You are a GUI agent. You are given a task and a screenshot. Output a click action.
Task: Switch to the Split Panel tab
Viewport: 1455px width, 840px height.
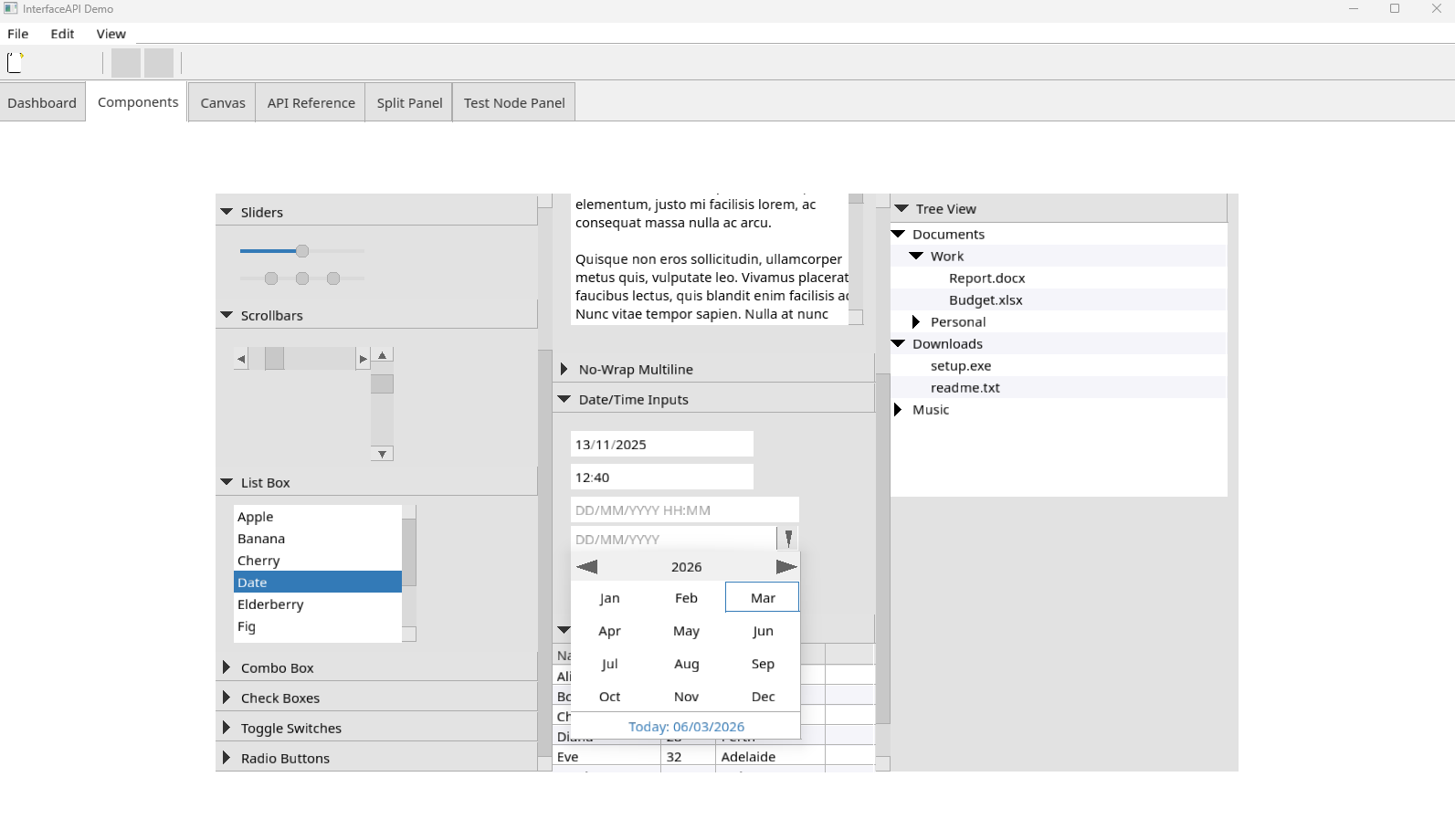(409, 102)
